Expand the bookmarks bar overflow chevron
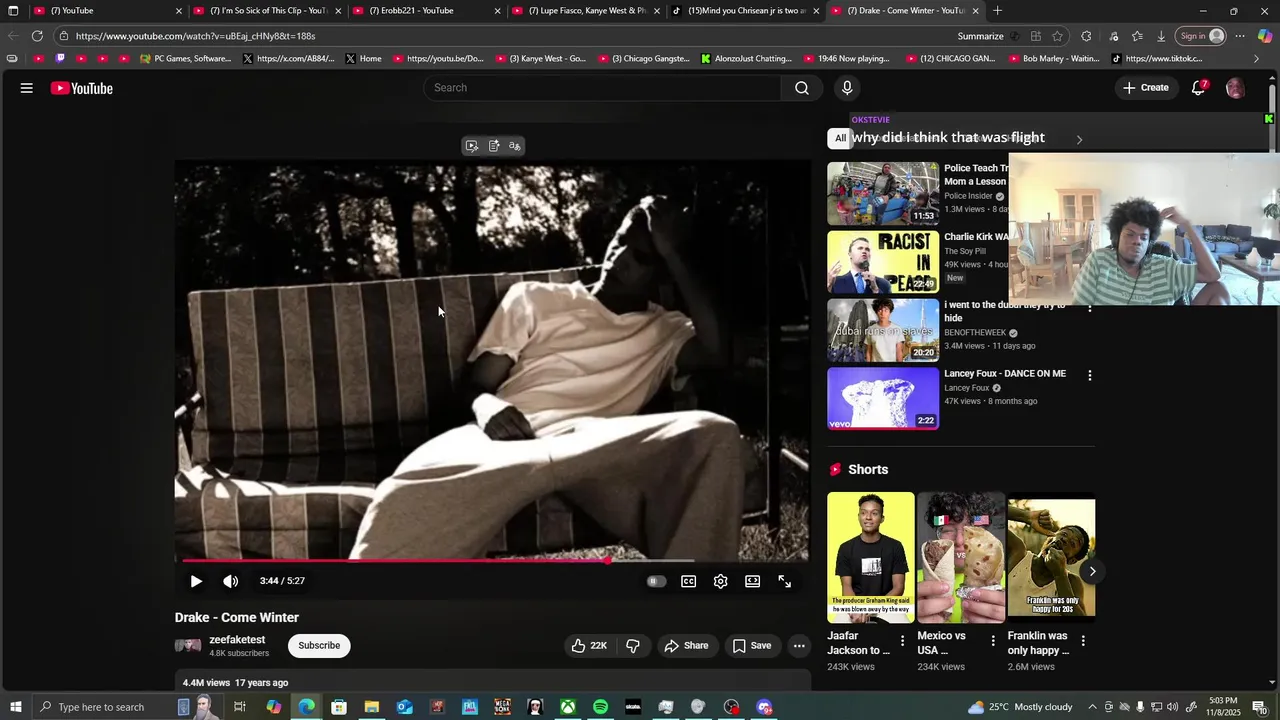 (x=1256, y=59)
